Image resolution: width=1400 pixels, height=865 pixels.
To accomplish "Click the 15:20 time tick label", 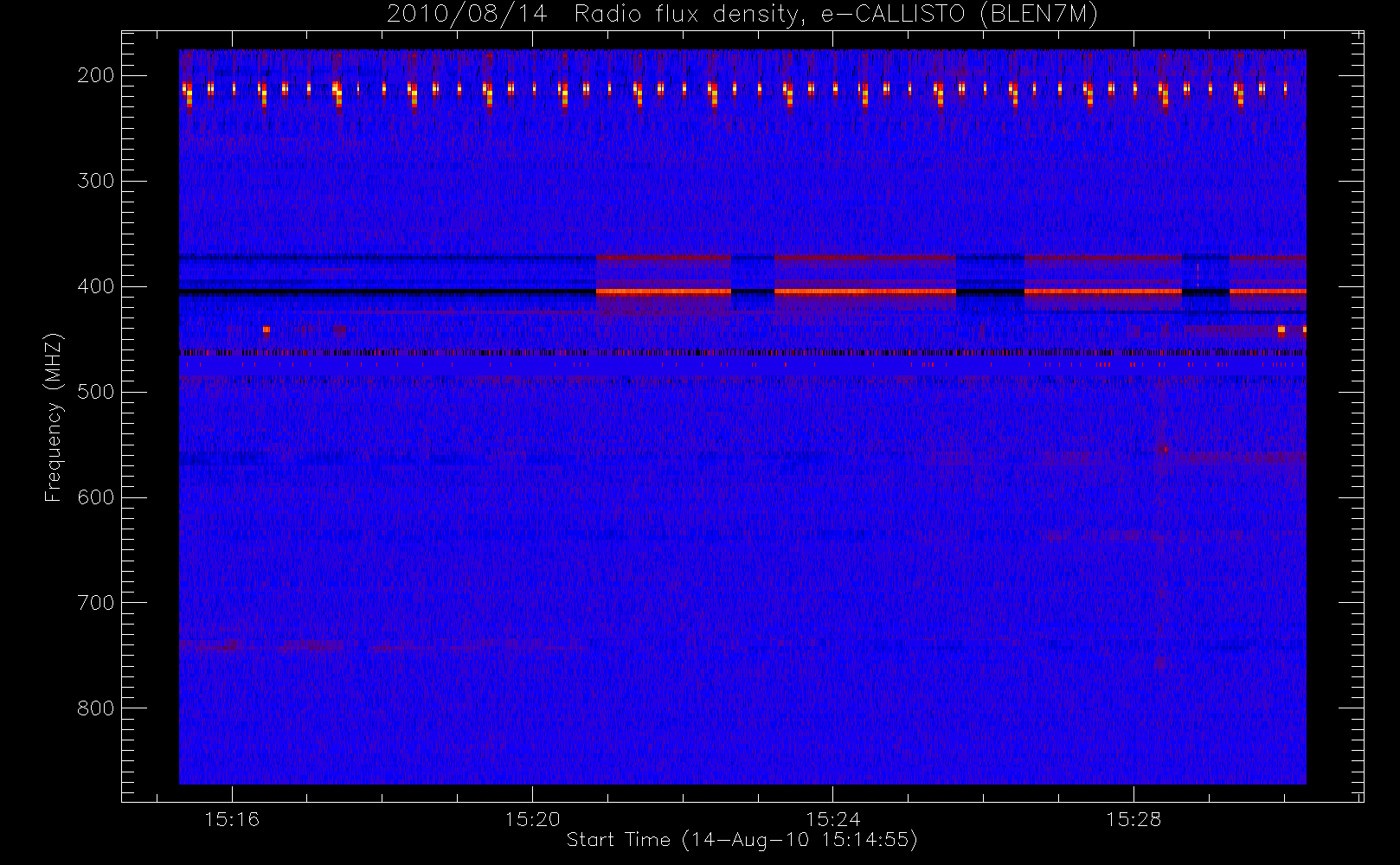I will click(x=532, y=819).
